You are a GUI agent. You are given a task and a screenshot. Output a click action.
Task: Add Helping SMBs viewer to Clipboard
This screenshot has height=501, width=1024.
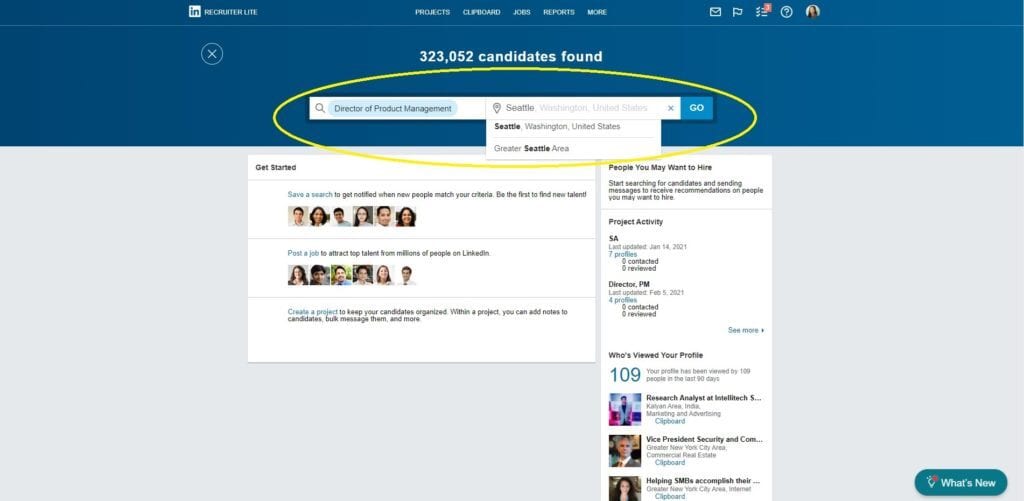coord(669,496)
